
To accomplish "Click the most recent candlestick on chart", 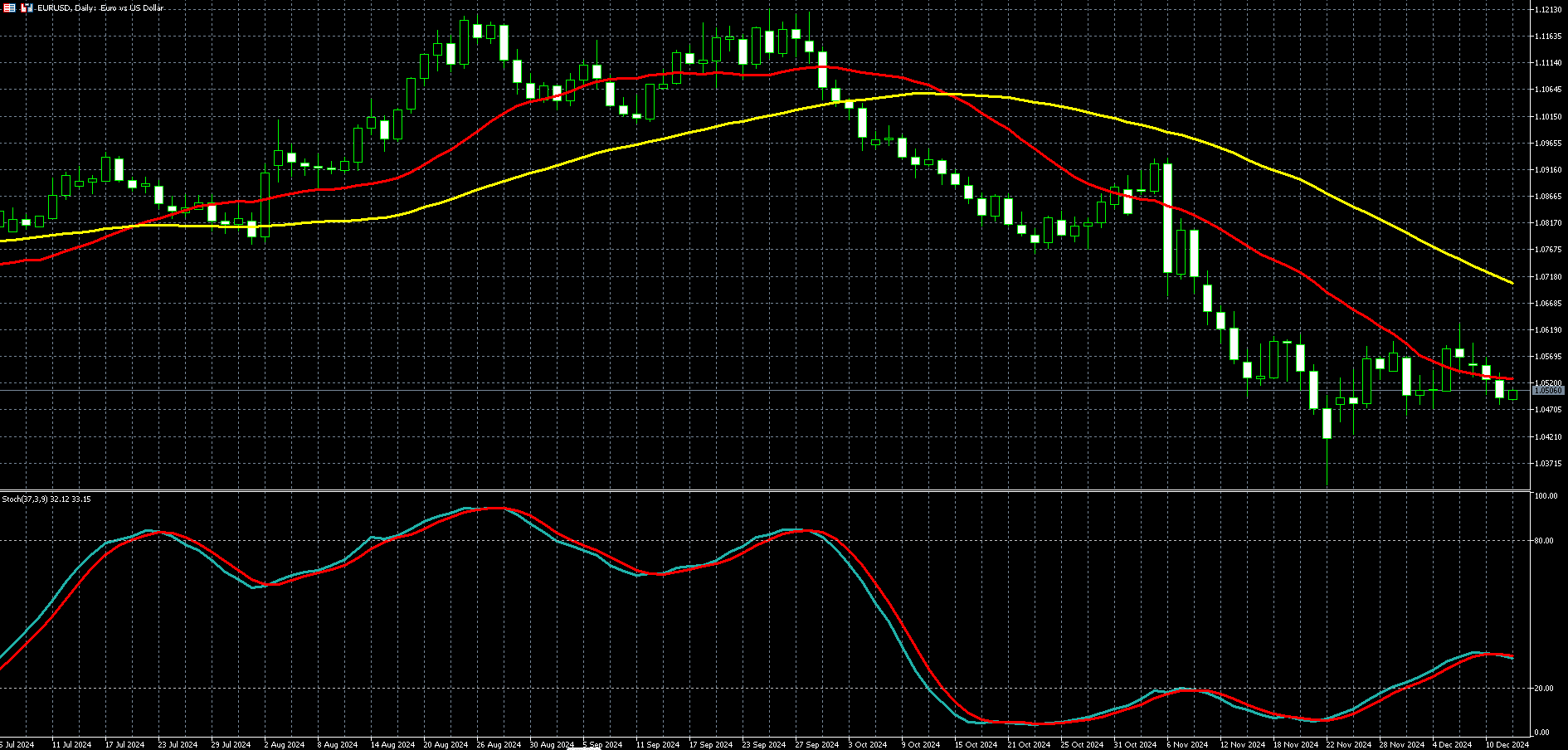I will click(x=1512, y=394).
